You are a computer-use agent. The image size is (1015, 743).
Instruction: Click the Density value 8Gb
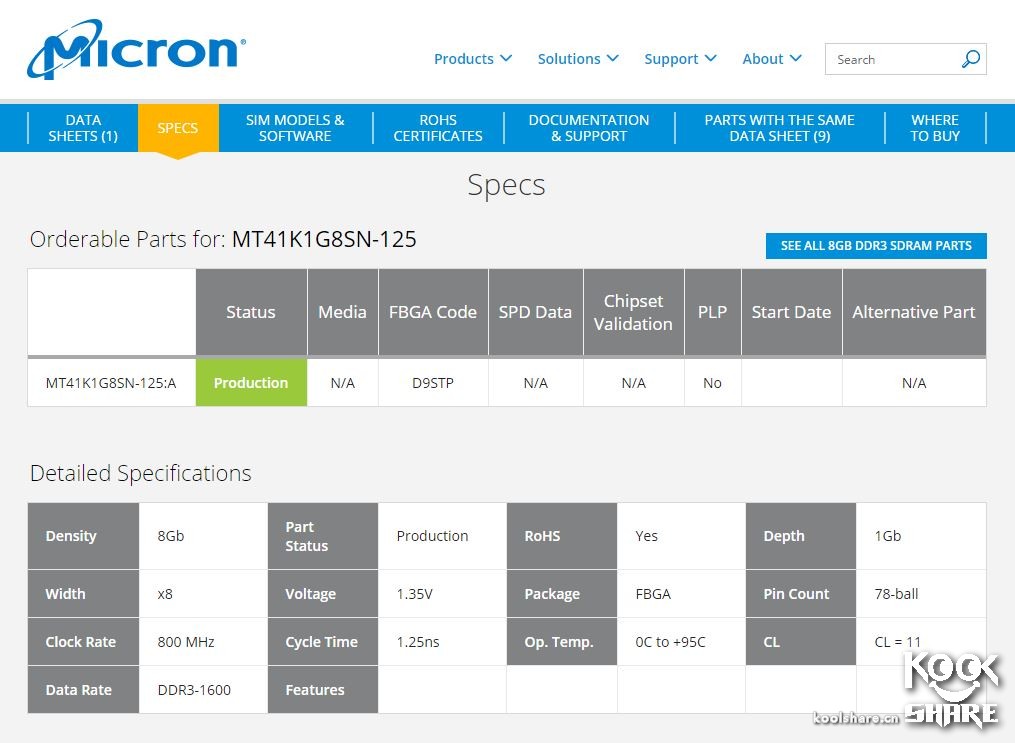click(x=171, y=536)
